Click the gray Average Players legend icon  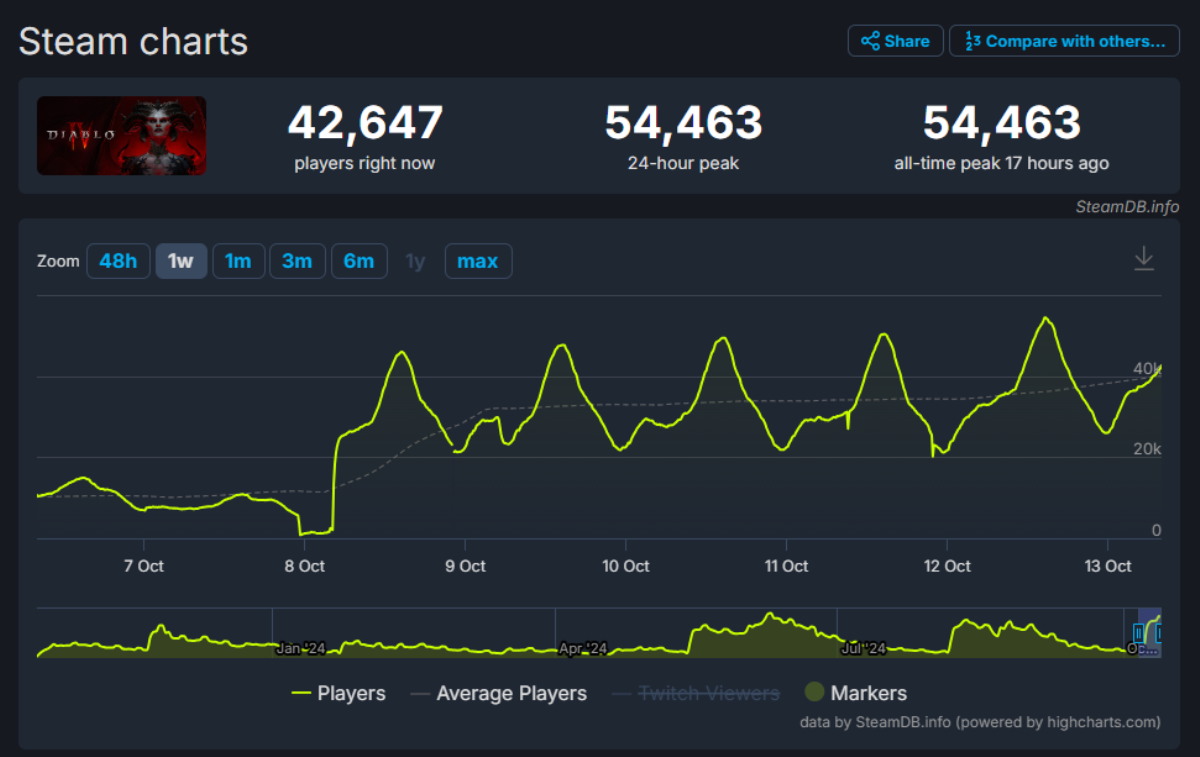[x=421, y=692]
